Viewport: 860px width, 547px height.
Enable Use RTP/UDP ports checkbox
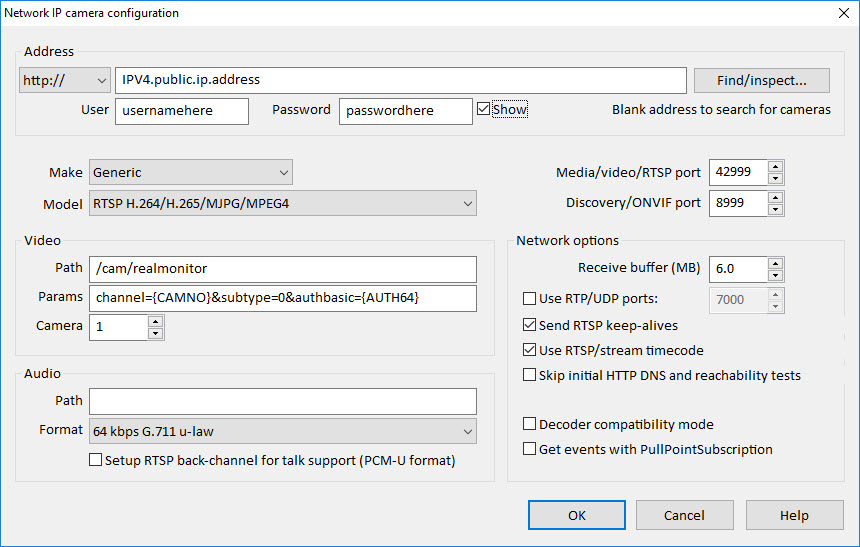pos(529,298)
